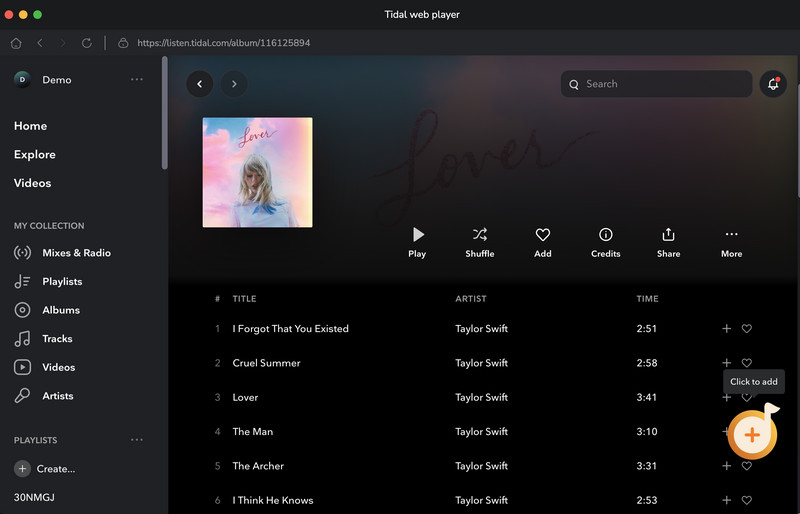Add I Think He Knows to playlist
This screenshot has width=800, height=514.
[x=727, y=500]
